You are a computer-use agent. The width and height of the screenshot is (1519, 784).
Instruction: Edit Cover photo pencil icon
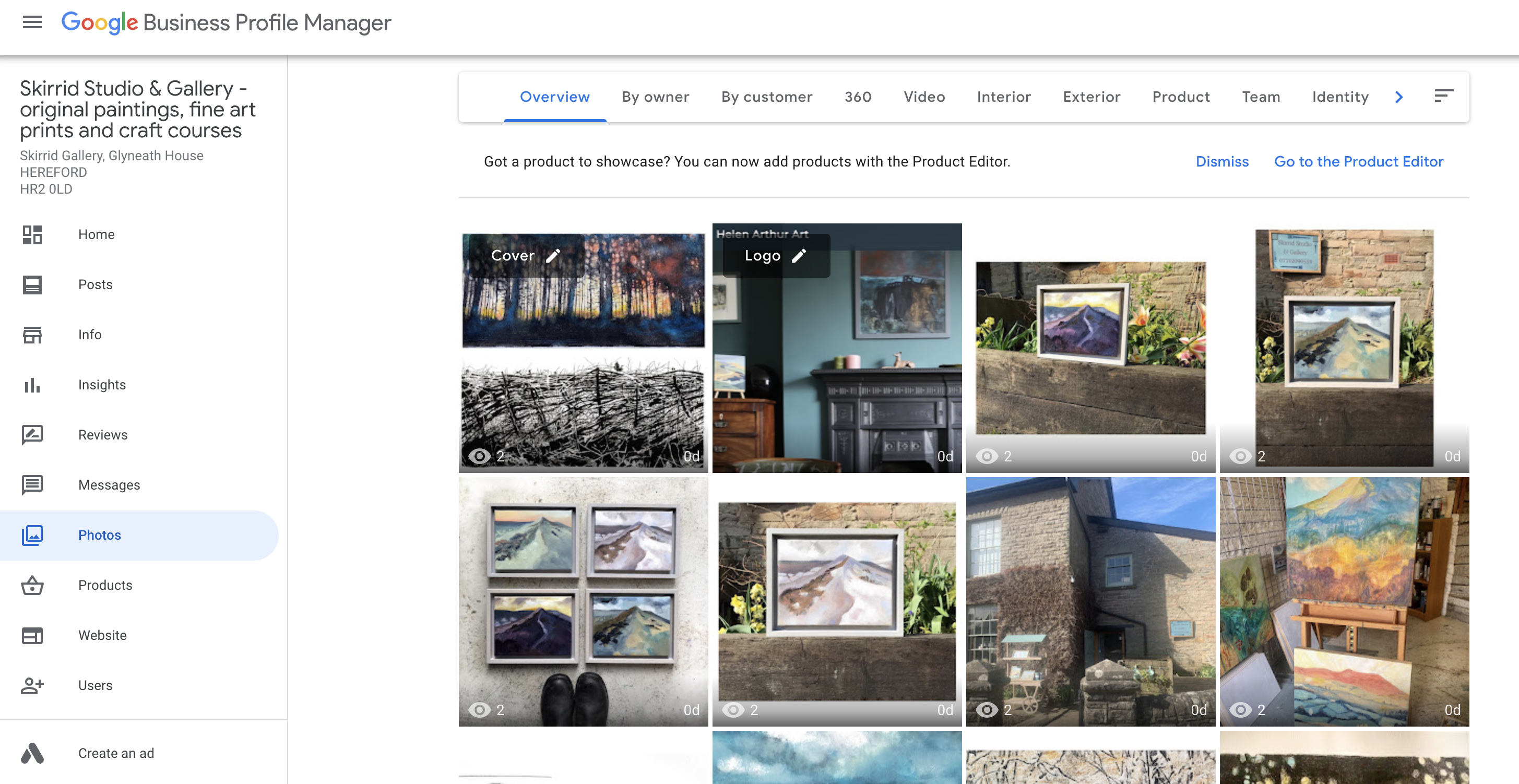tap(553, 256)
